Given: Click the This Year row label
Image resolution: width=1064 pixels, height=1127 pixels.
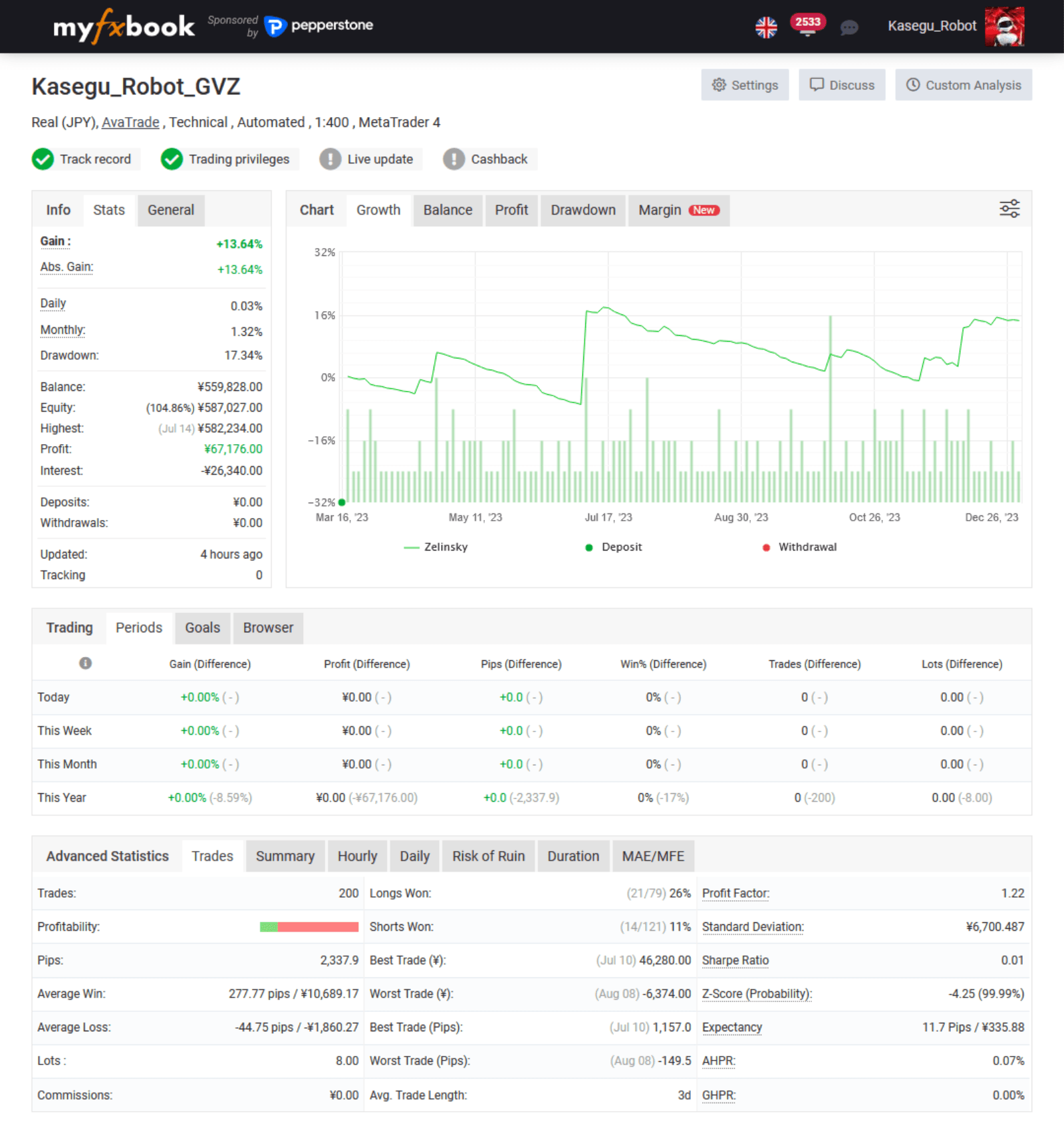Looking at the screenshot, I should coord(62,798).
